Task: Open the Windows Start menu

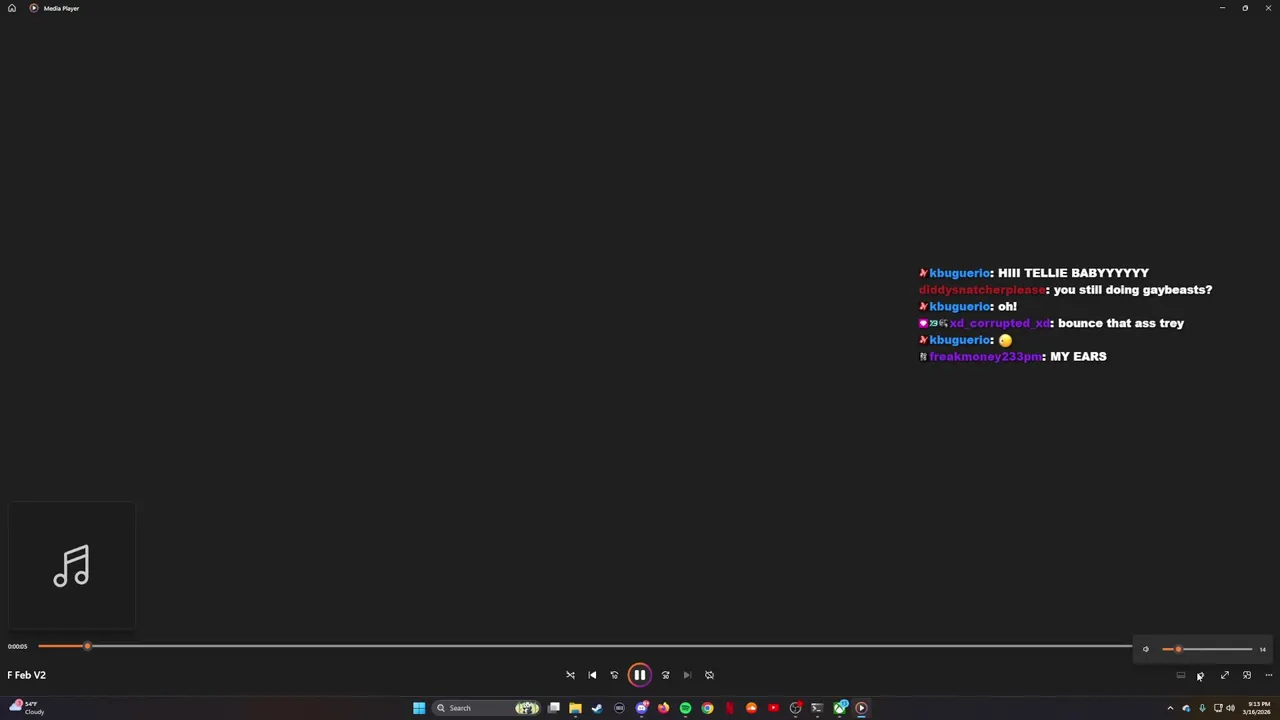Action: 419,708
